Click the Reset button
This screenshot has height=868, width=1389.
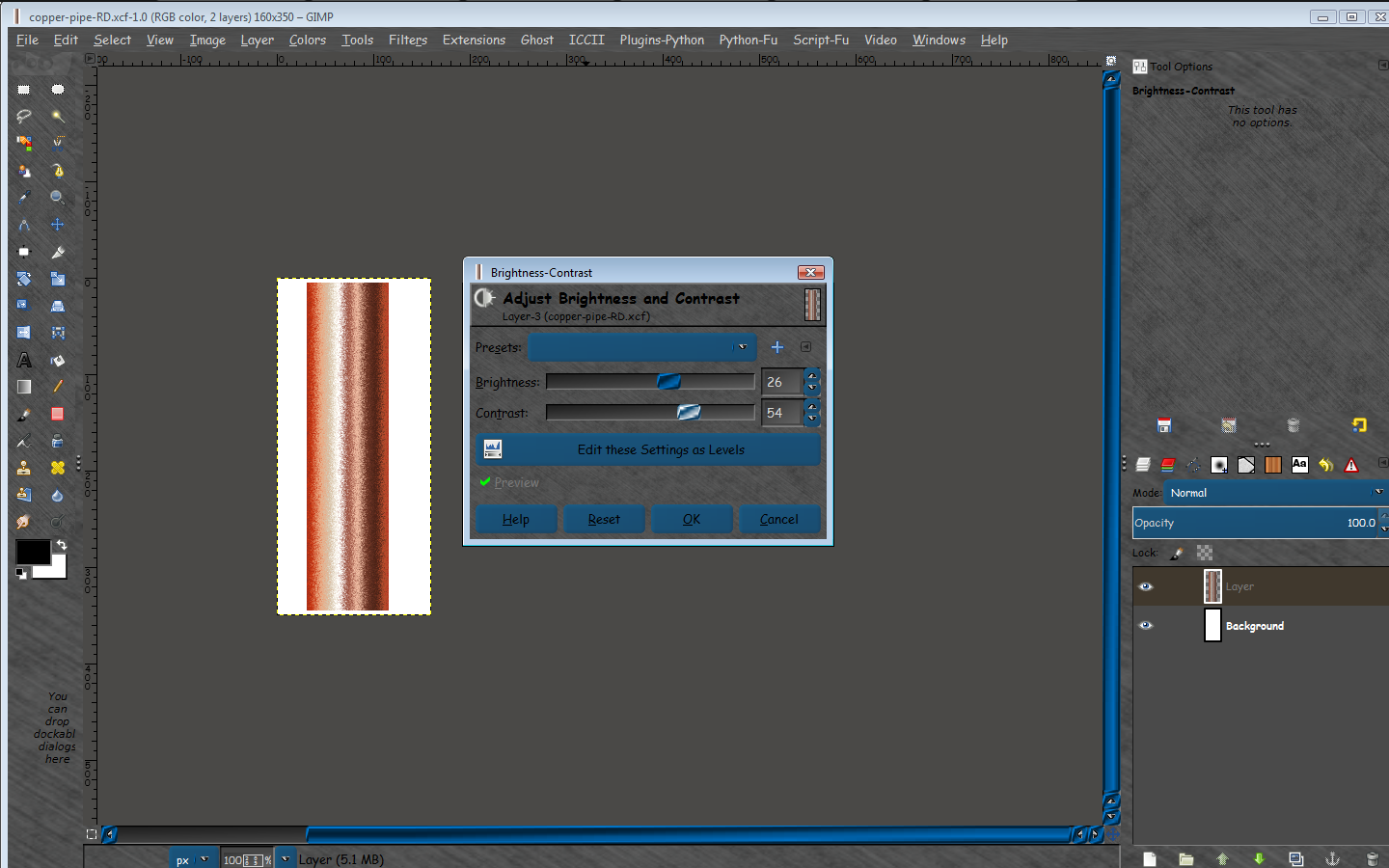[x=604, y=519]
